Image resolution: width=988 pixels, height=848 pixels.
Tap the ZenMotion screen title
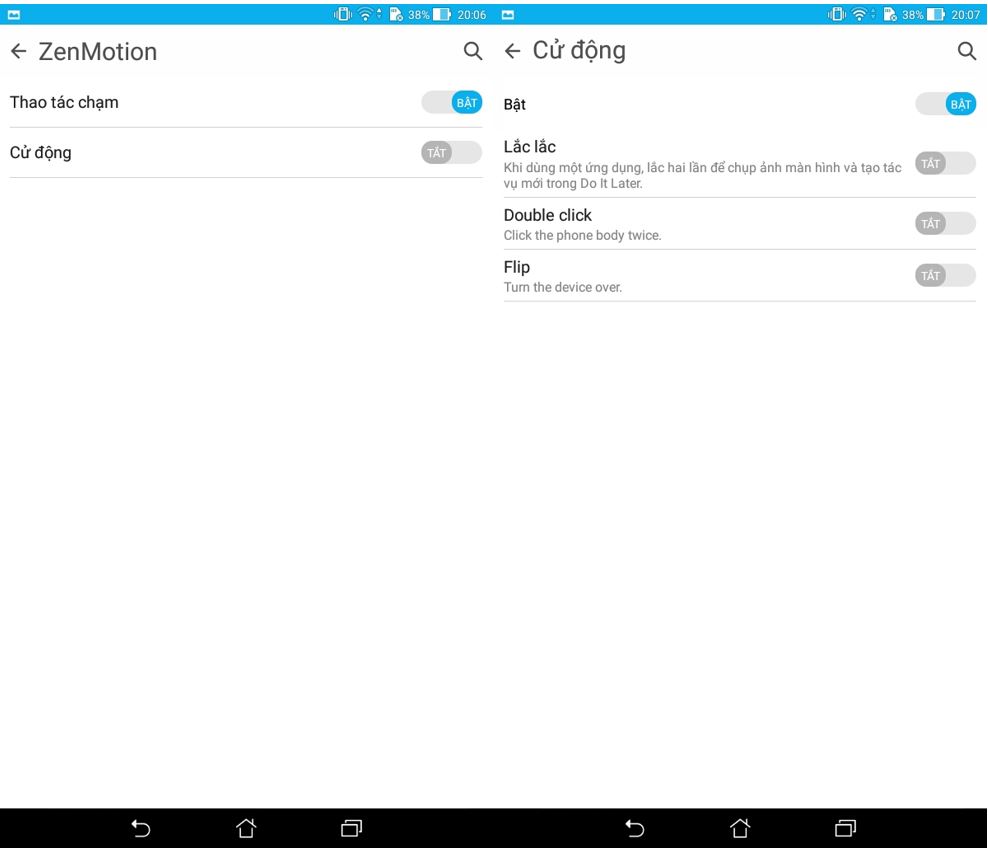(x=98, y=52)
